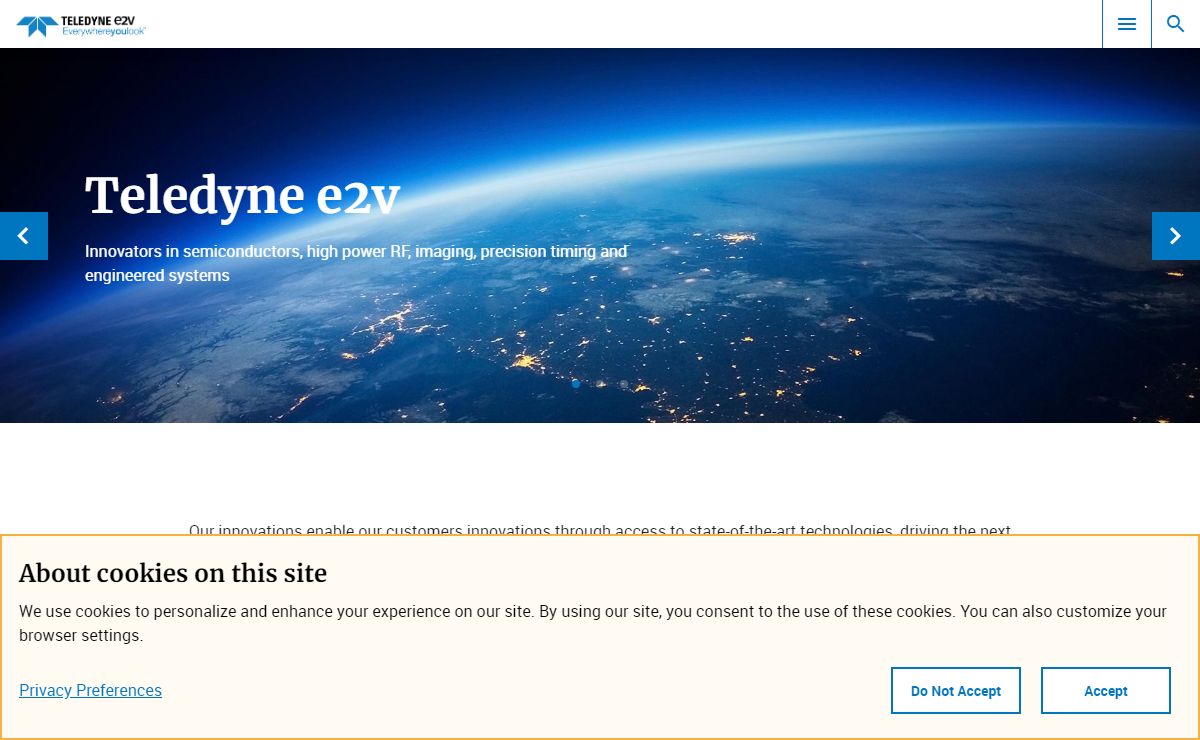This screenshot has height=740, width=1200.
Task: Click the 'Our innovations enable our customers' text
Action: tap(600, 530)
